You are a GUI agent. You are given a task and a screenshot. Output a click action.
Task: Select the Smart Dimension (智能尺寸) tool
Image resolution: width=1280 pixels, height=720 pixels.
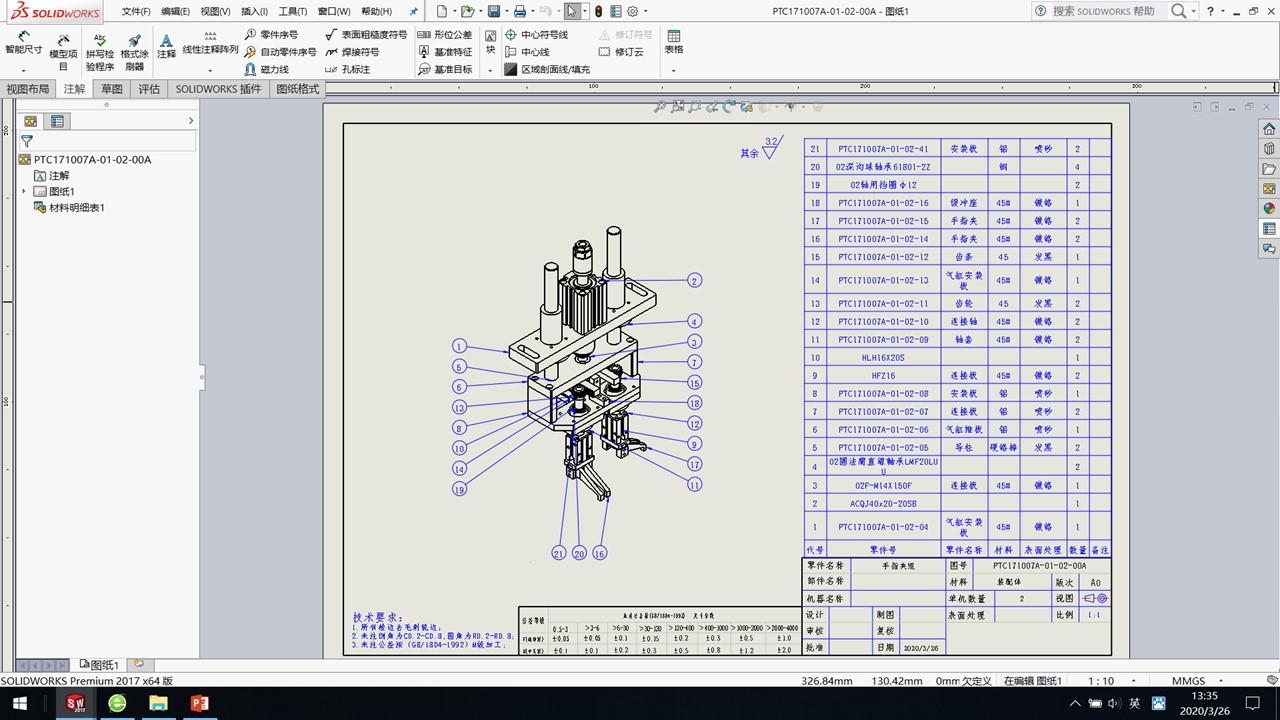coord(24,41)
